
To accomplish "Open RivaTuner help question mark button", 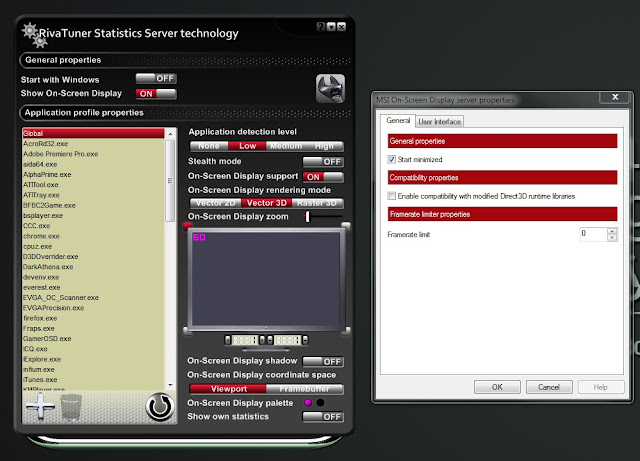I will pos(321,27).
